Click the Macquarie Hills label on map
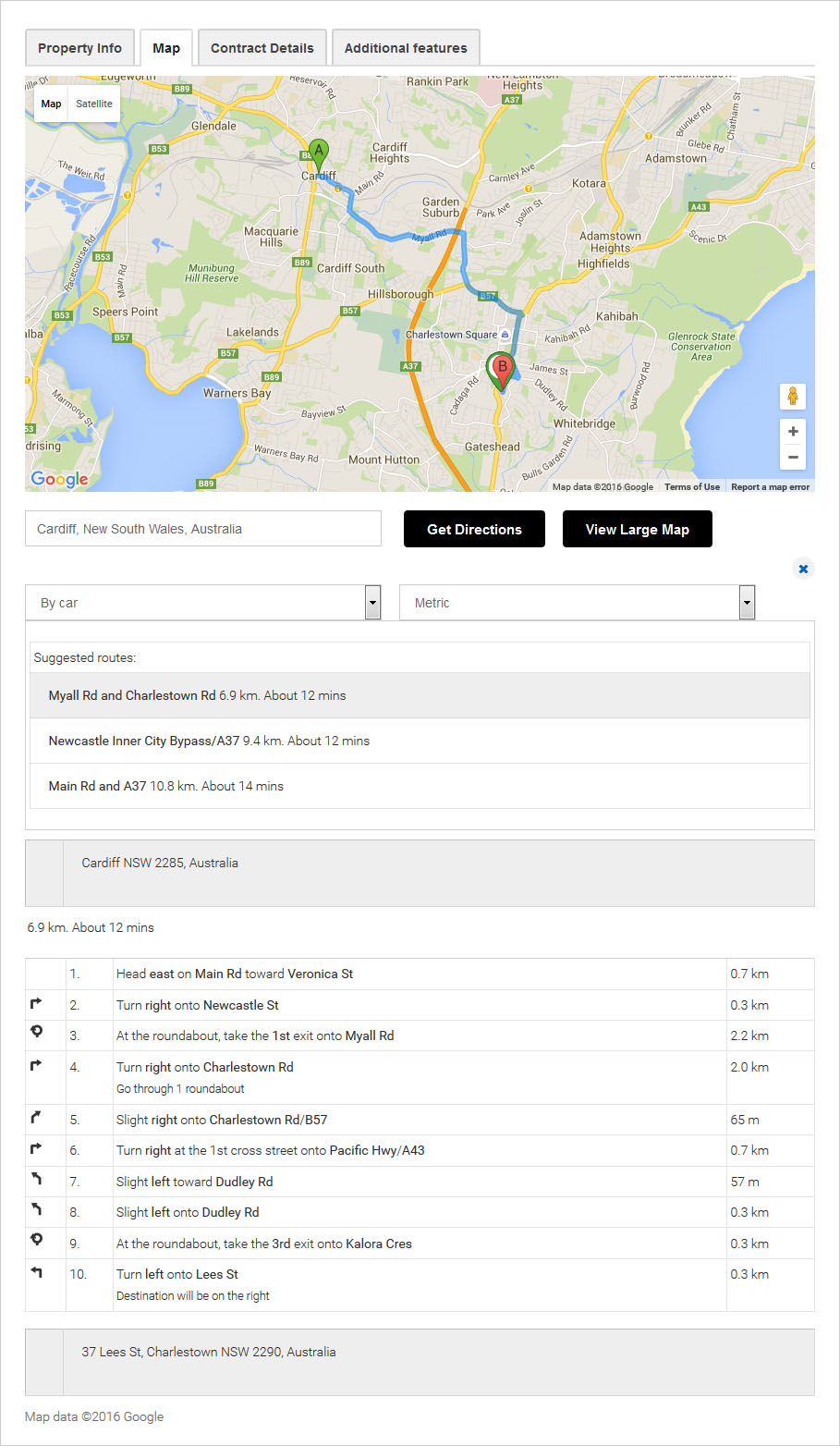The width and height of the screenshot is (840, 1446). [271, 237]
